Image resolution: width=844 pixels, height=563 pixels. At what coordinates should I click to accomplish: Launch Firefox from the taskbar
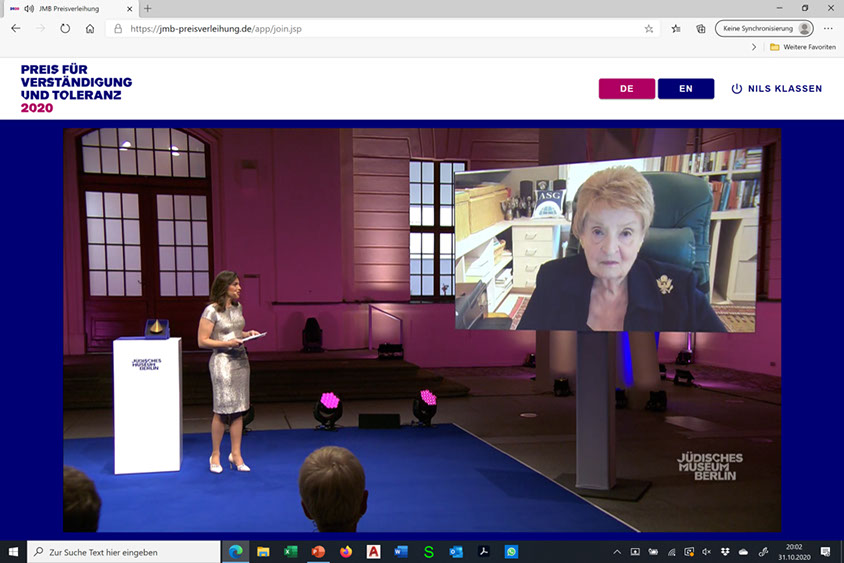click(x=346, y=551)
